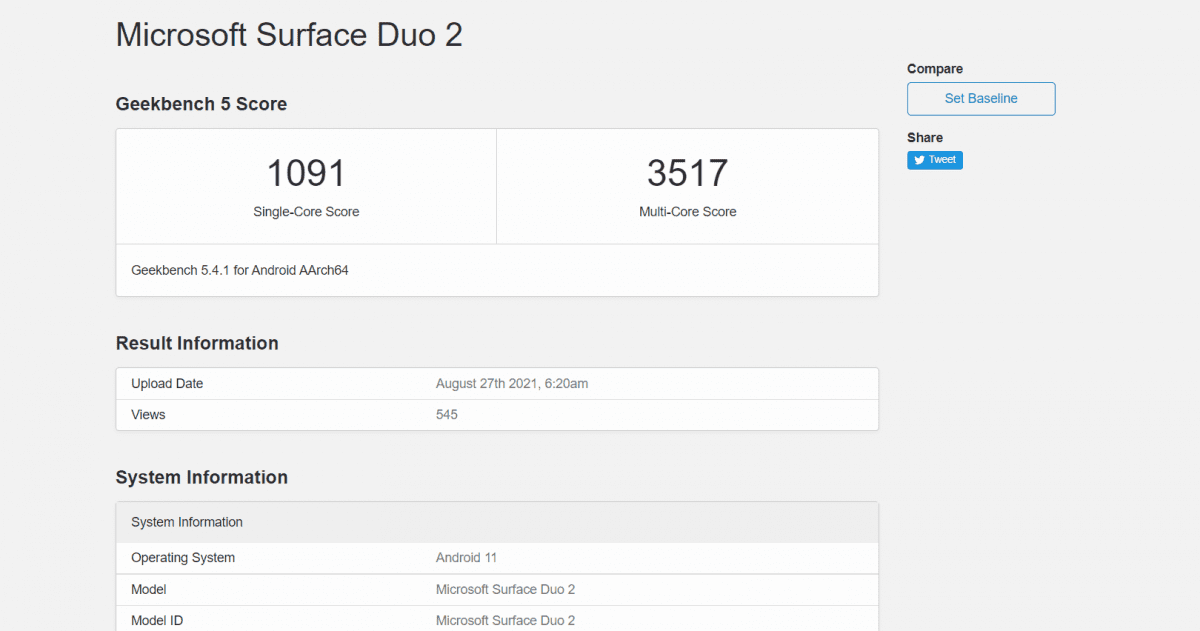Click the System Information table header
Screen dimensions: 1200x631
[497, 522]
